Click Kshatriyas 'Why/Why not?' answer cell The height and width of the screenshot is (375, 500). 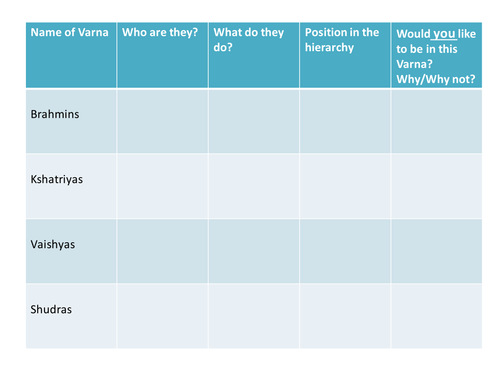point(437,186)
